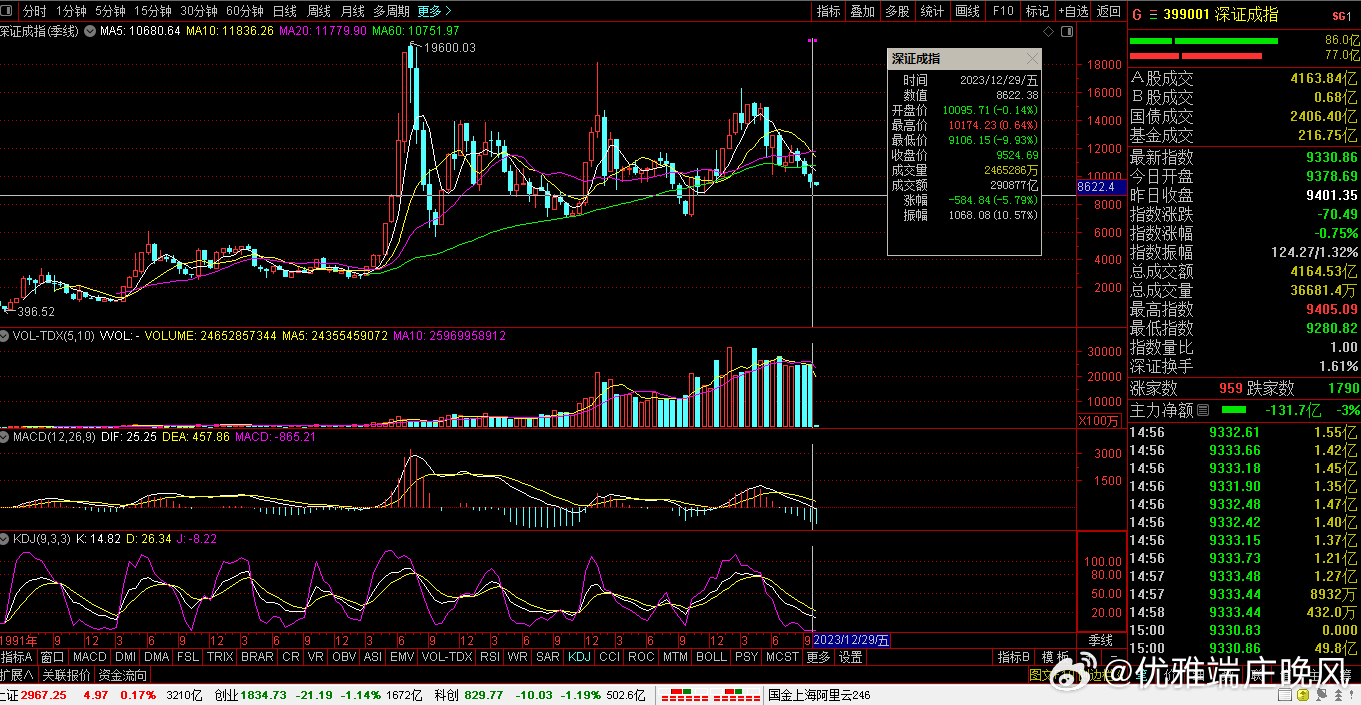This screenshot has height=705, width=1361.
Task: Switch indicator to BRAR
Action: (x=257, y=657)
